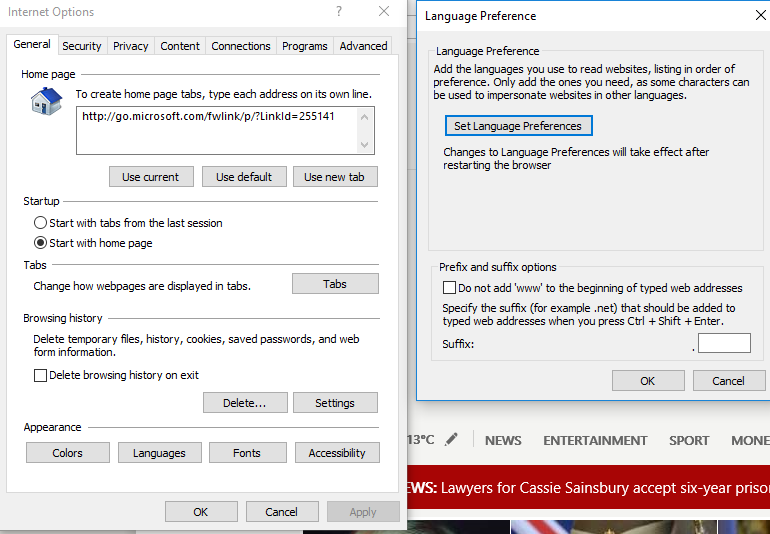Screen dimensions: 770x534
Task: Click the pencil edit icon beside temperature
Action: coord(451,439)
